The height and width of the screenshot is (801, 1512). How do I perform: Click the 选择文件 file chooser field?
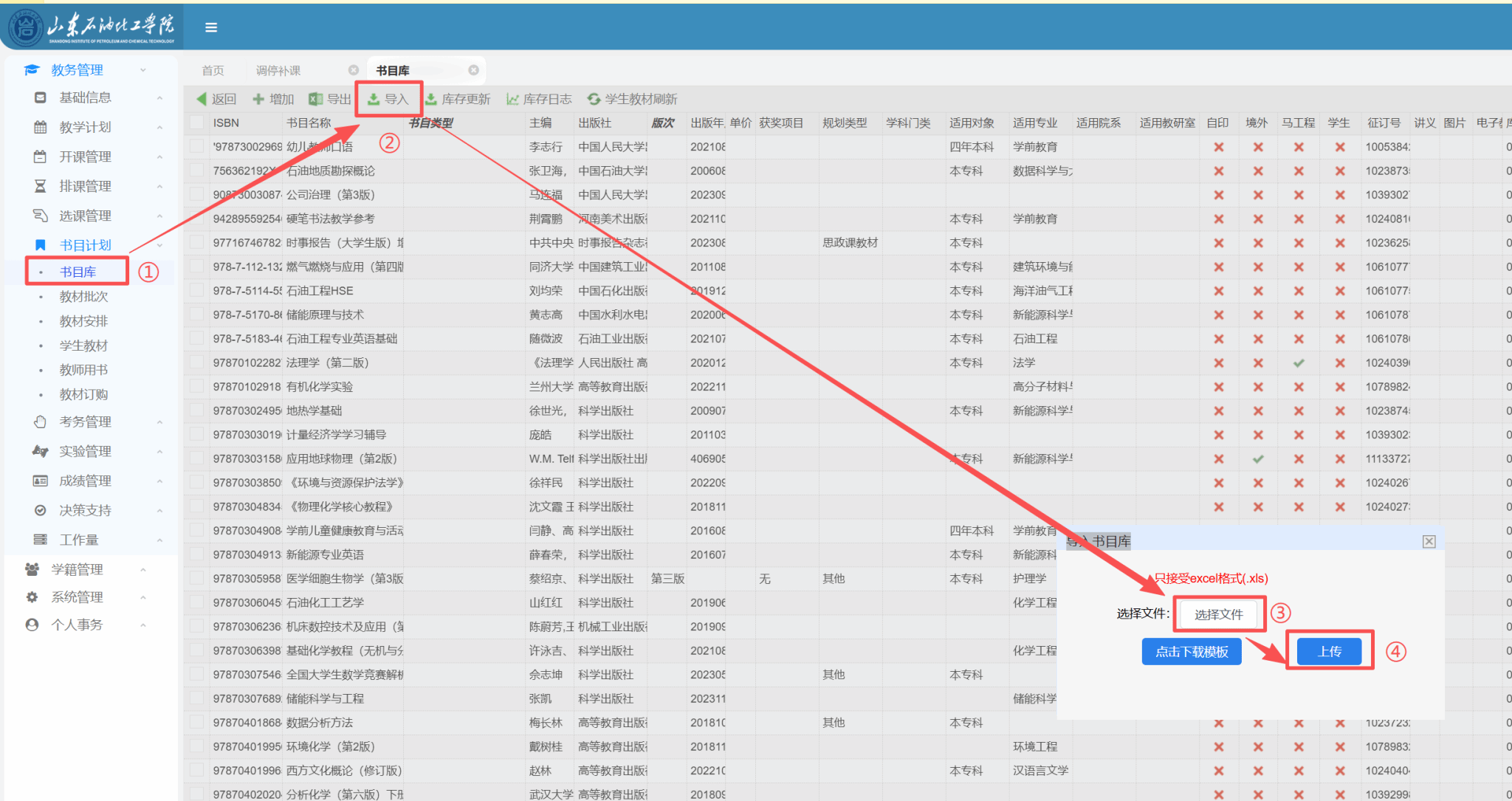(x=1218, y=614)
